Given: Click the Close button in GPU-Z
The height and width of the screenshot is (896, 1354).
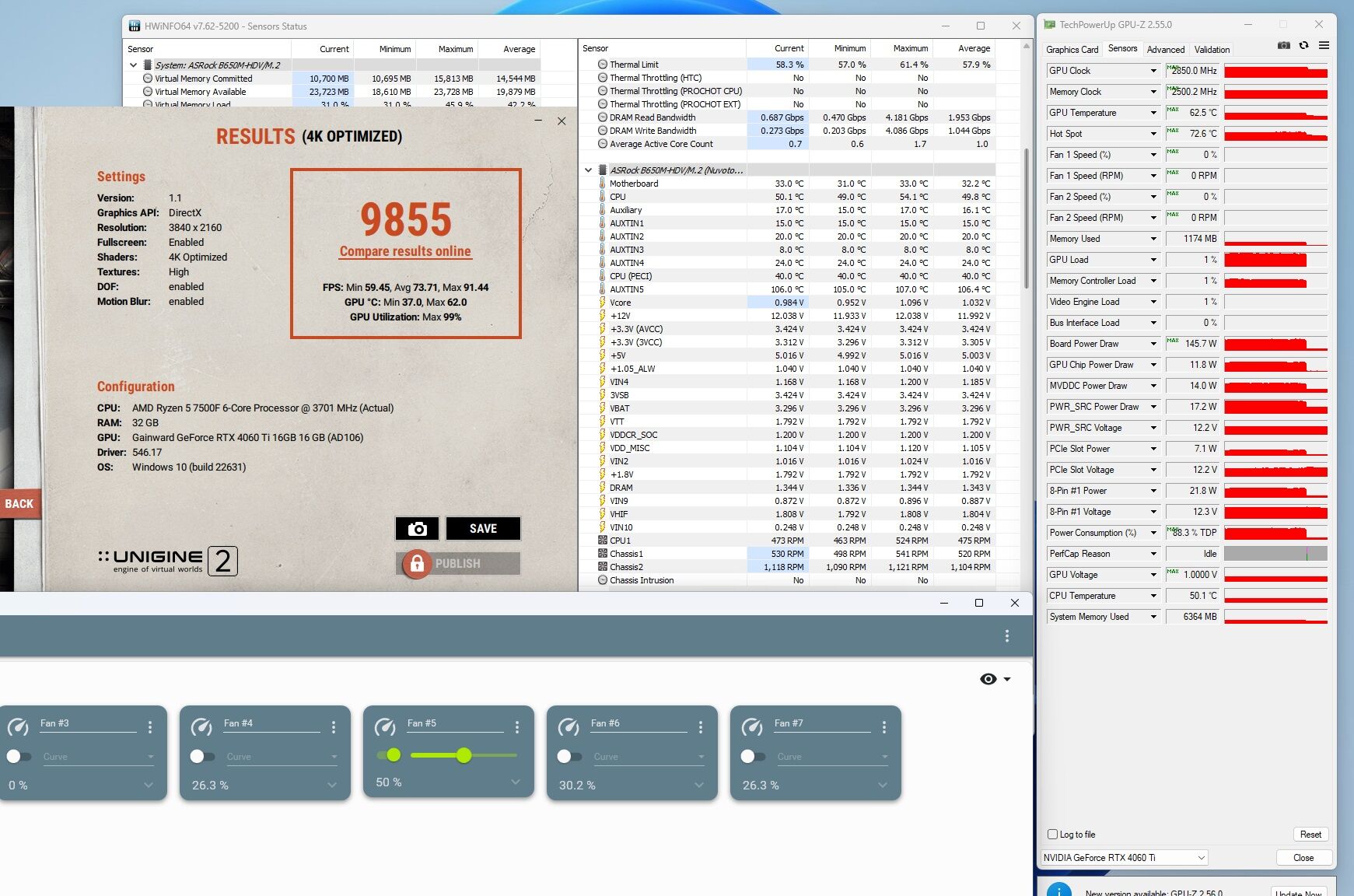Looking at the screenshot, I should pyautogui.click(x=1303, y=858).
